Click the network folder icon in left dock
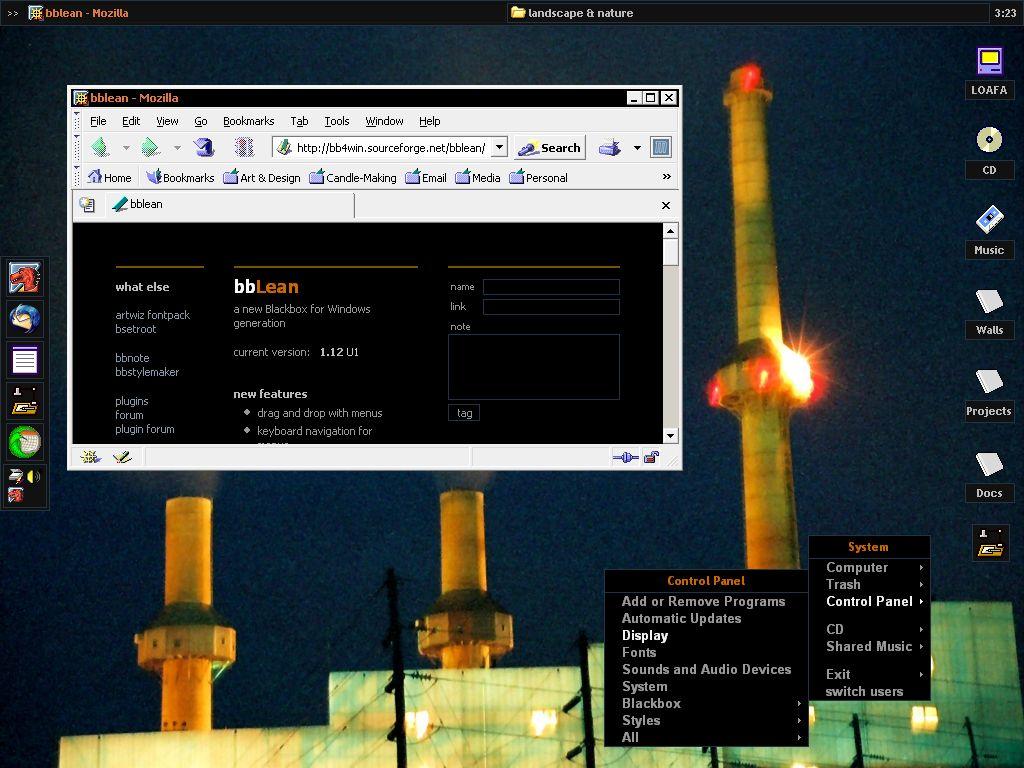Image resolution: width=1024 pixels, height=768 pixels. pos(25,401)
